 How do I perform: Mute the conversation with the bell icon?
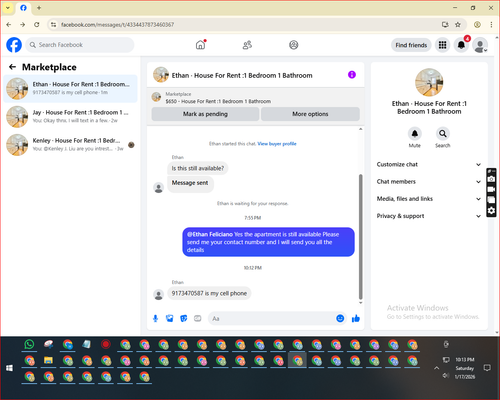(415, 134)
